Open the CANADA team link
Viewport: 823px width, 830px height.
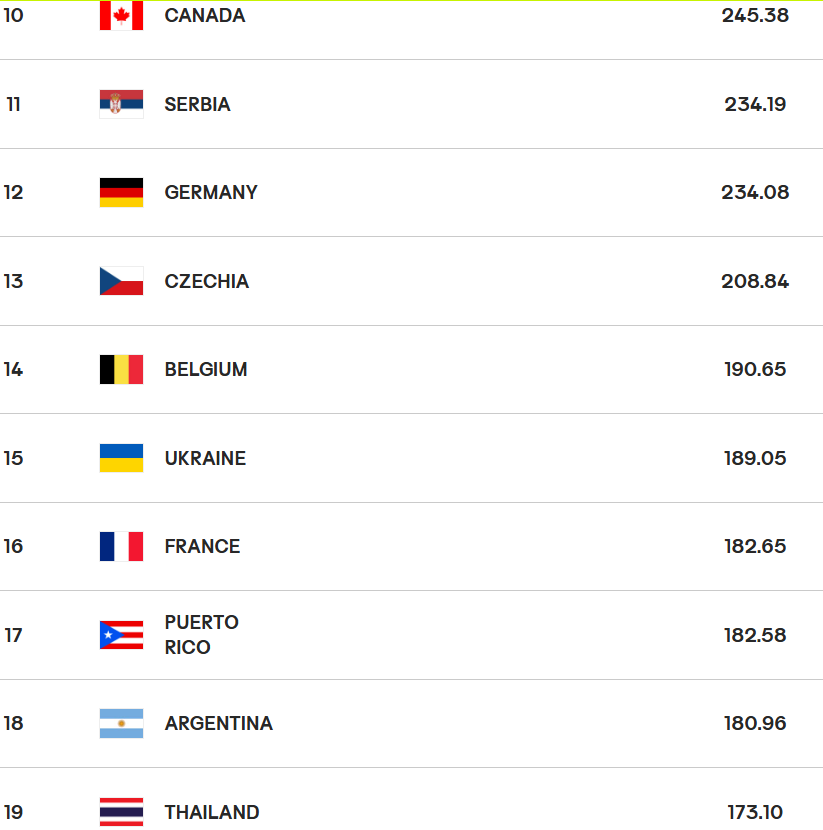[x=205, y=15]
